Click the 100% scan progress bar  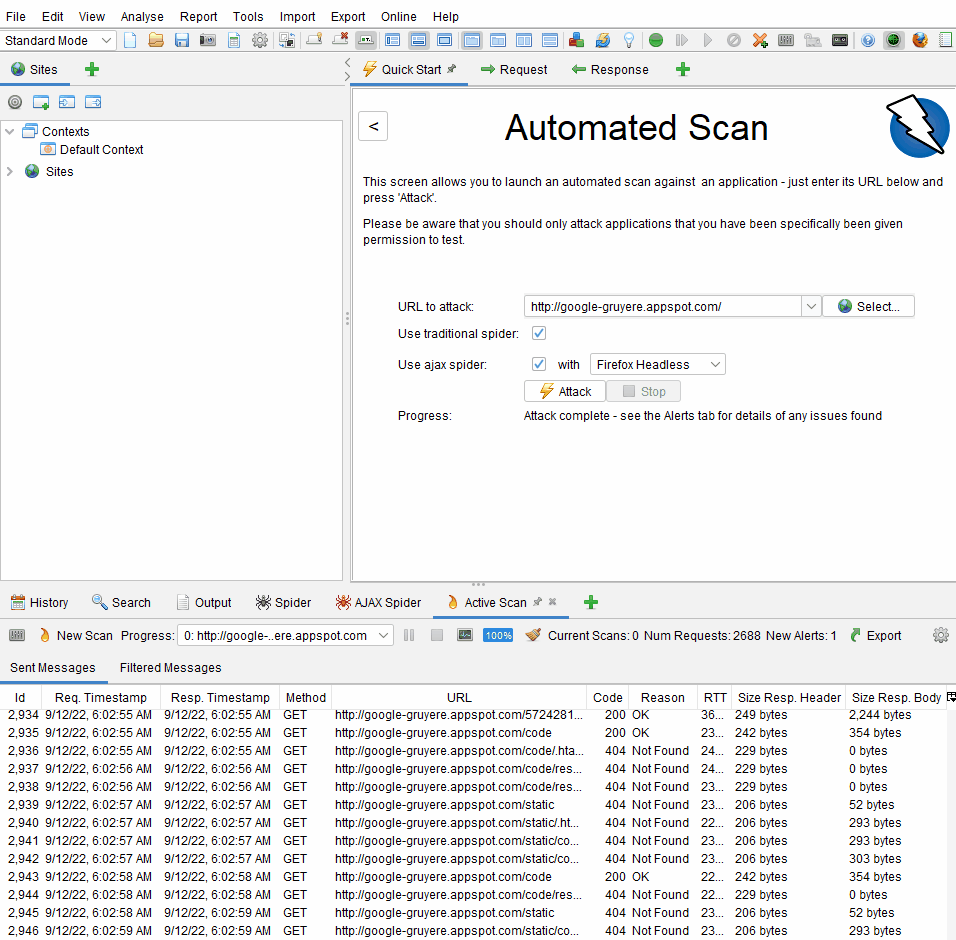[498, 635]
